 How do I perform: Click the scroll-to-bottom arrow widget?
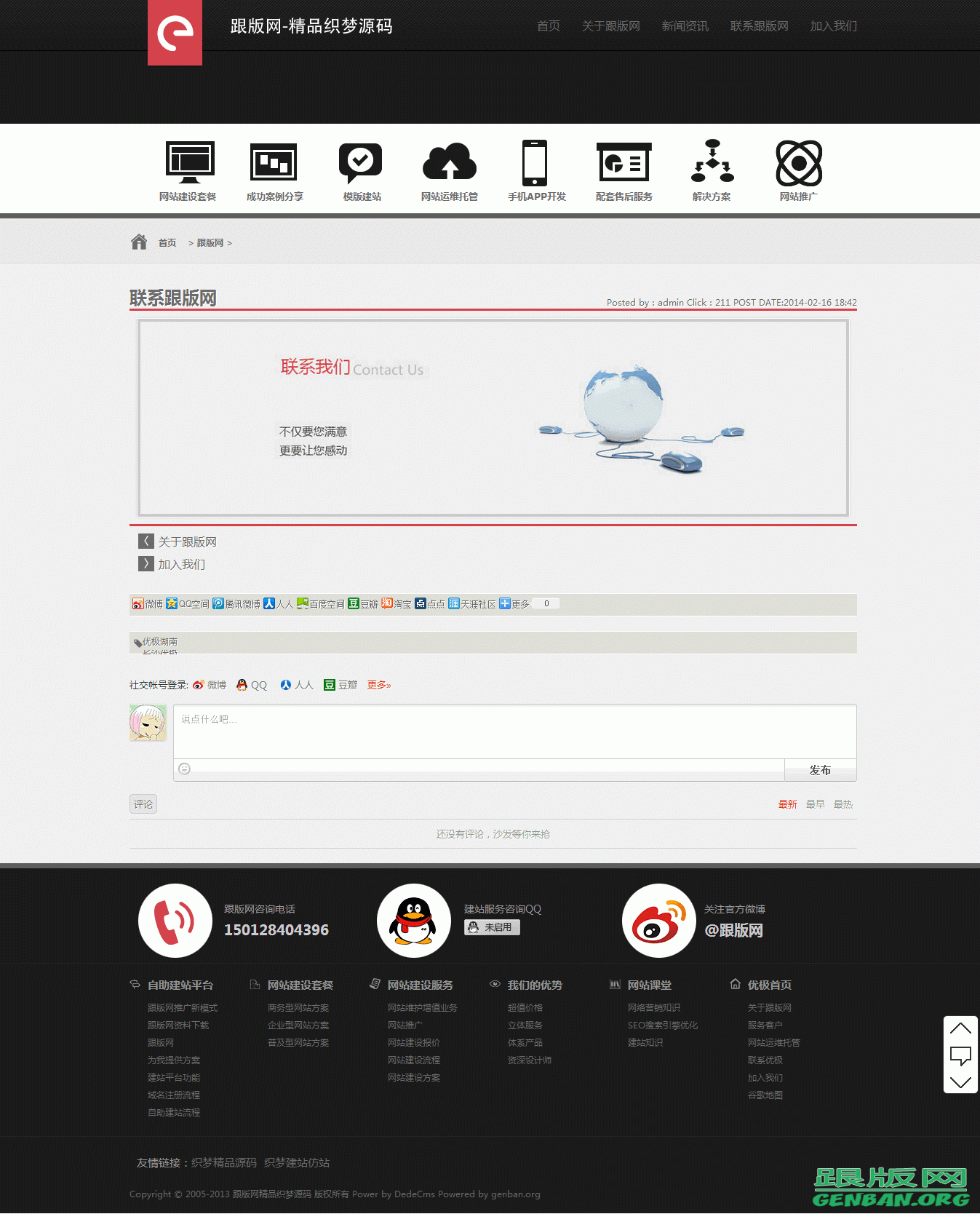click(x=960, y=1082)
